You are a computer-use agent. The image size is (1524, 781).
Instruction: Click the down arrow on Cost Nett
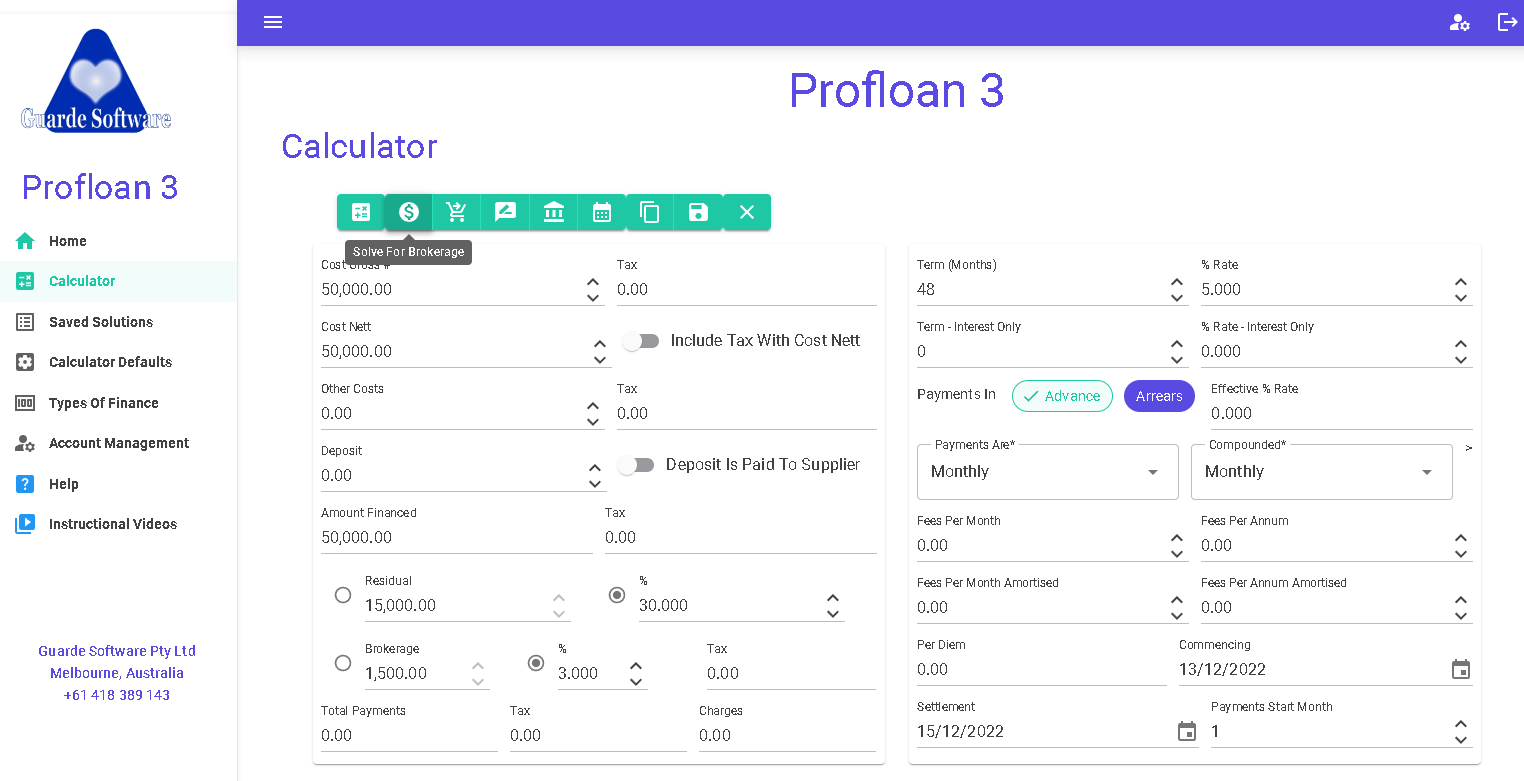(x=600, y=360)
